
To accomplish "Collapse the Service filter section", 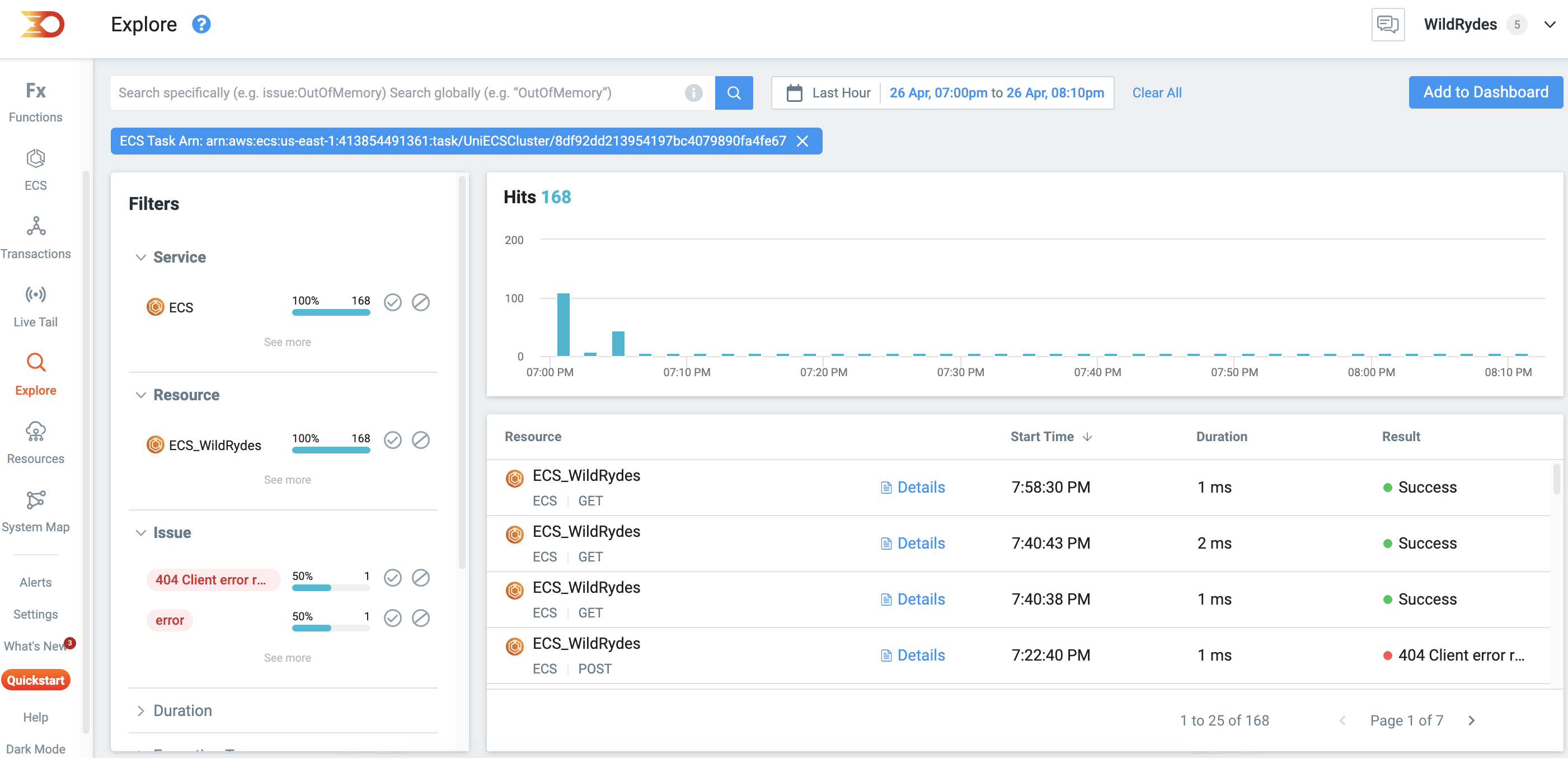I will 140,258.
